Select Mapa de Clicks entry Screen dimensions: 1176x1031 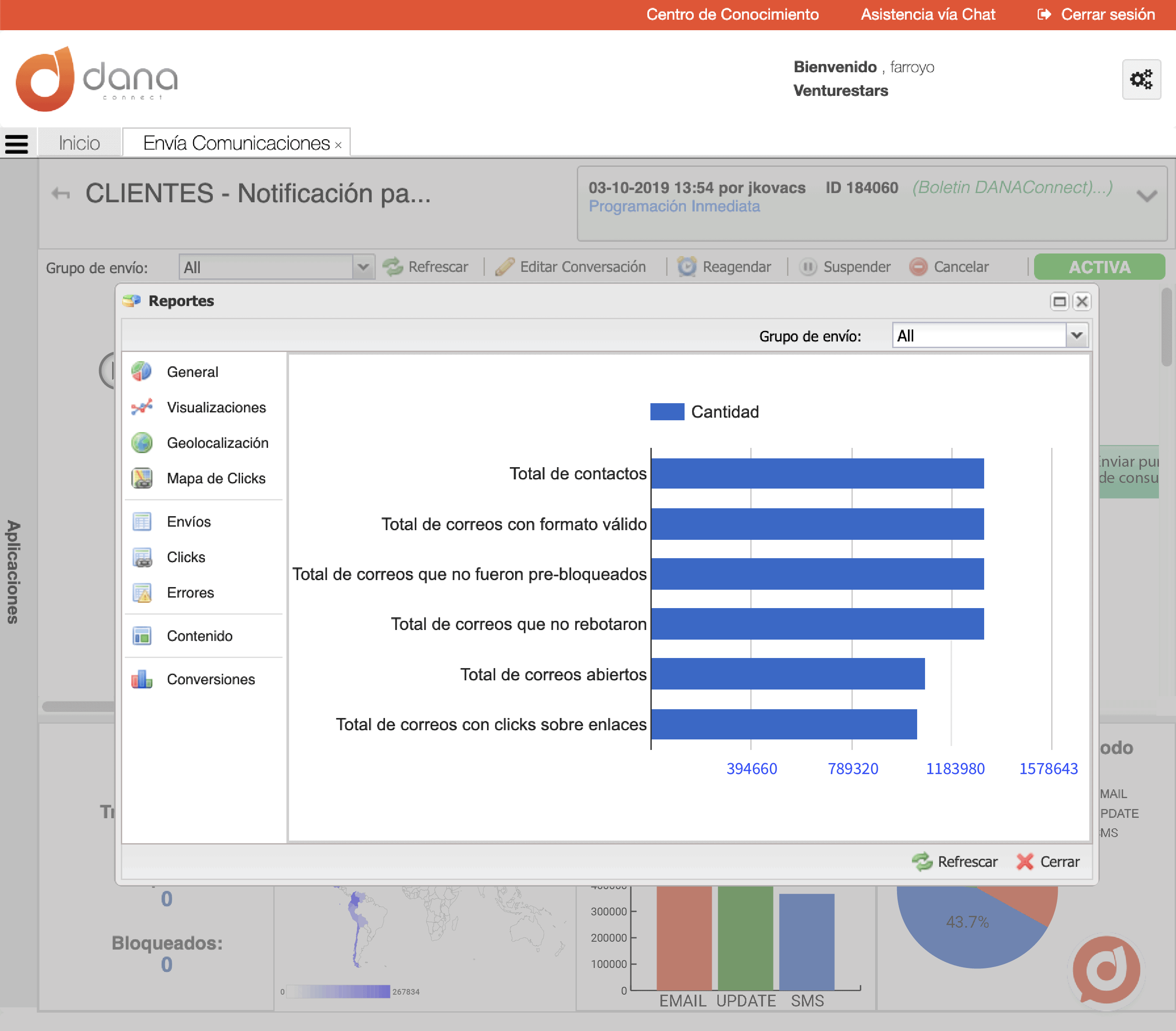tap(216, 479)
